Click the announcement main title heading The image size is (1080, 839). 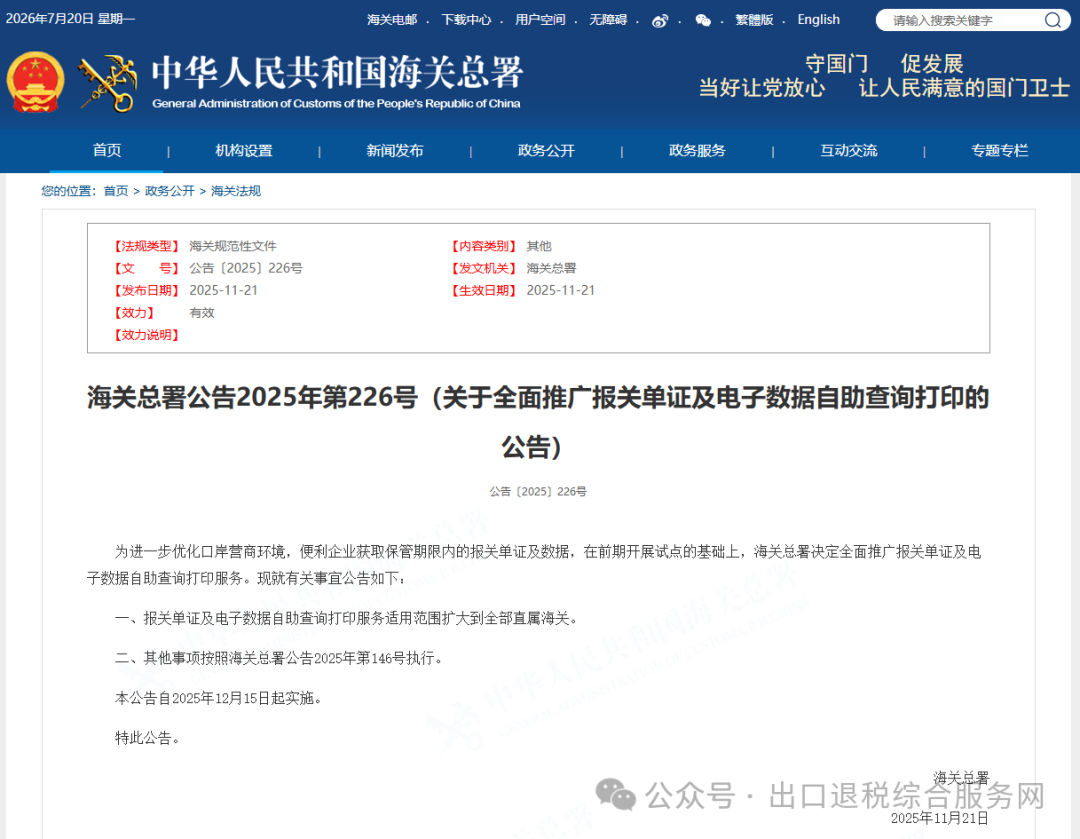point(538,422)
